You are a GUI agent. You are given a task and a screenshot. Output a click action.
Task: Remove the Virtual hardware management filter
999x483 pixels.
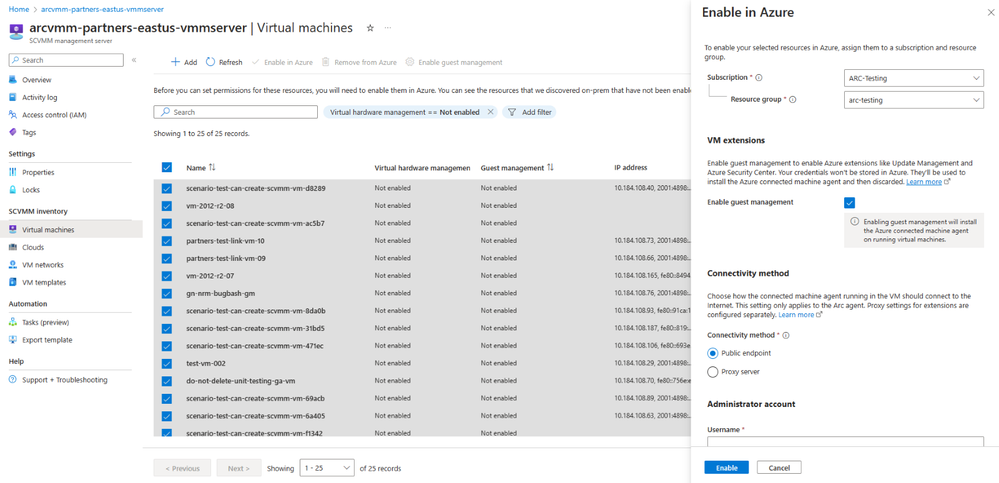[490, 112]
